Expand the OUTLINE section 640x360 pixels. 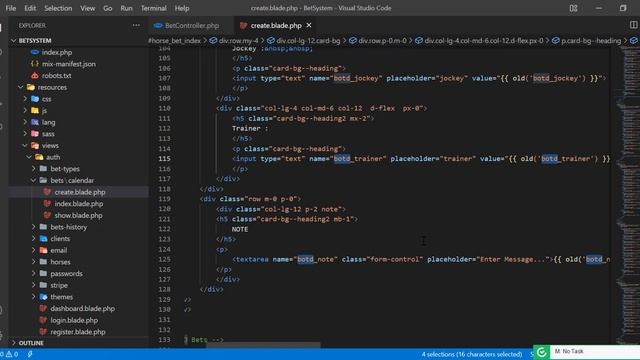click(13, 343)
